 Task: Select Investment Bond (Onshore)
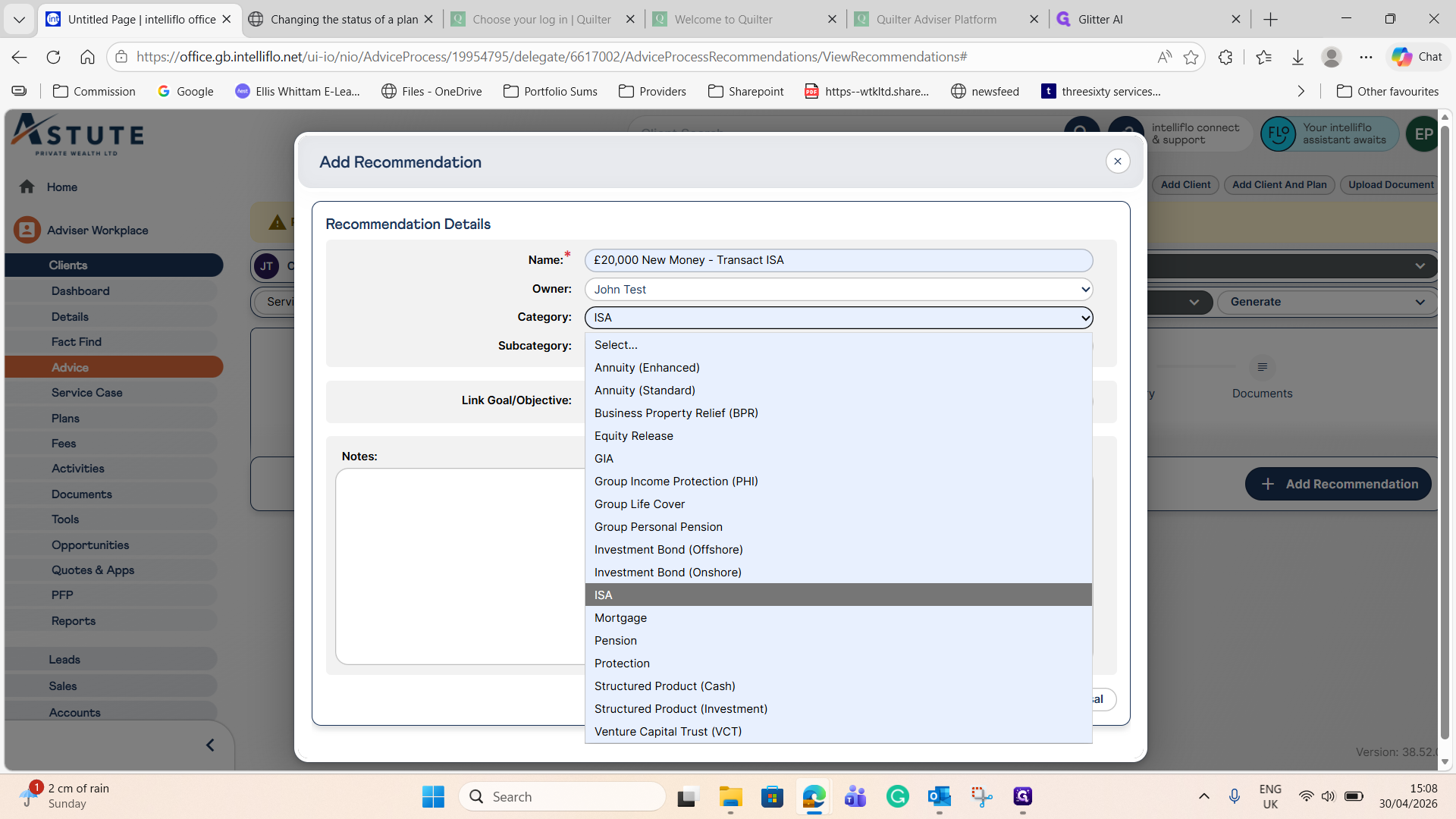coord(839,572)
